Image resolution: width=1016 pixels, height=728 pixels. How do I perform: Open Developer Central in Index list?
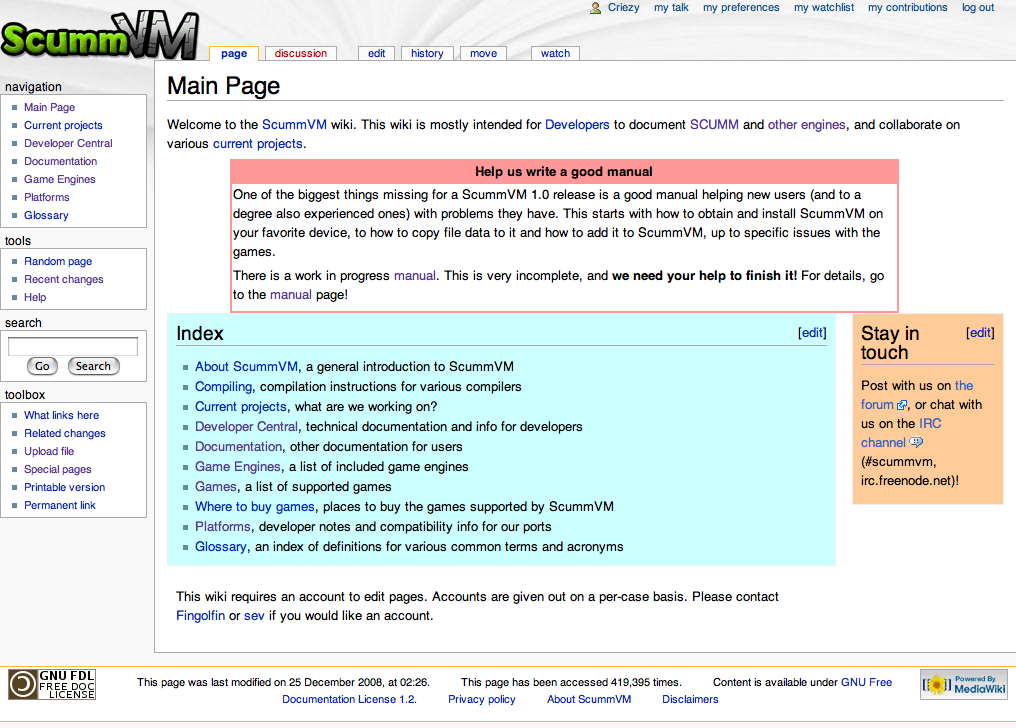click(246, 427)
